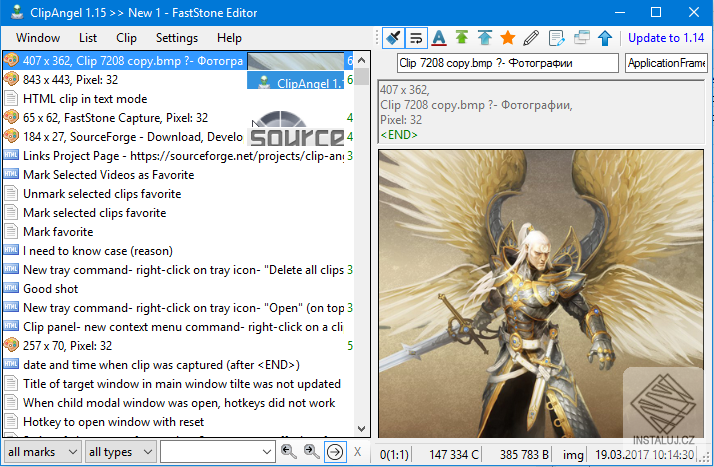Click the '<END>' marker in clip text
The width and height of the screenshot is (714, 467).
coord(399,135)
